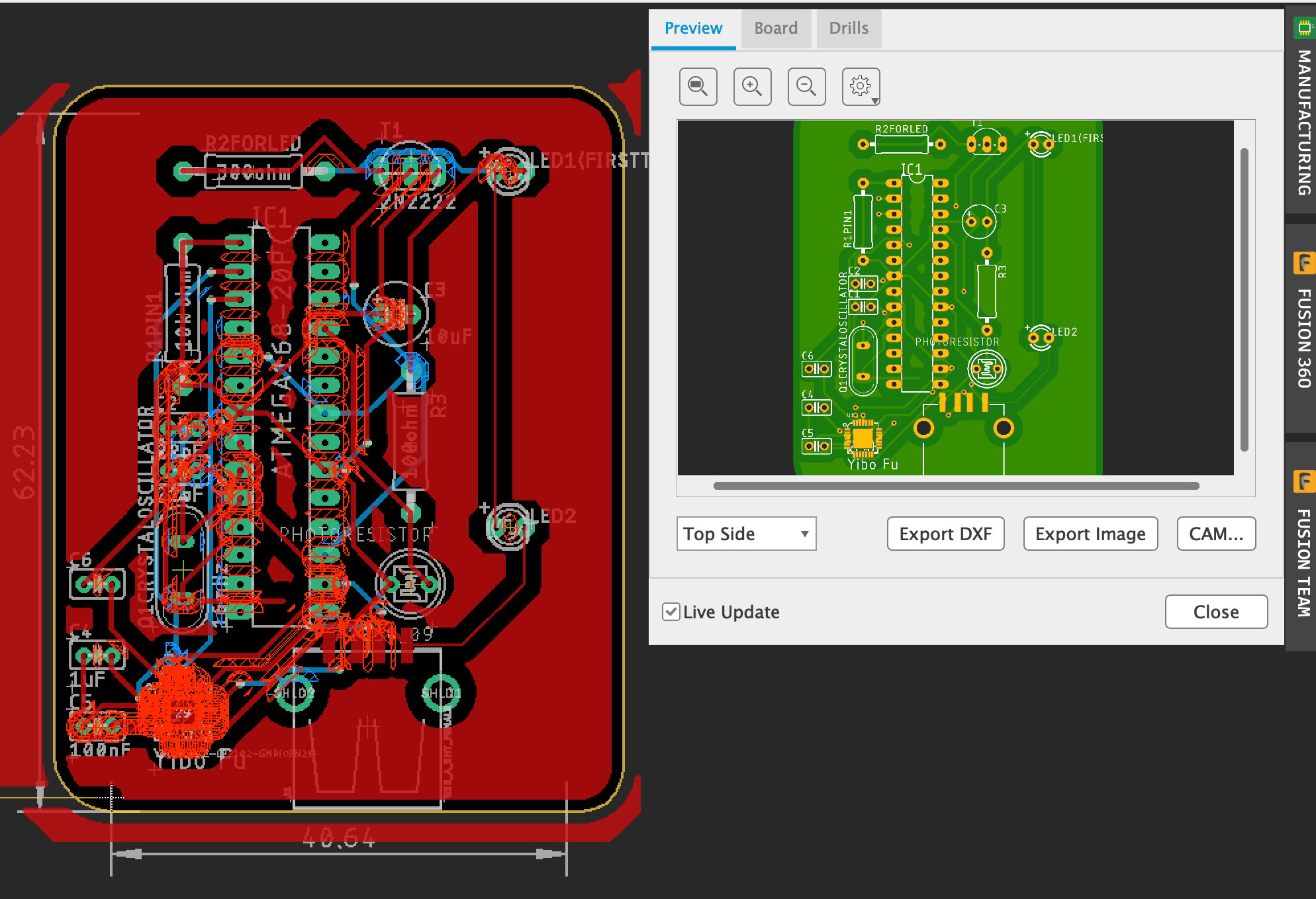Open the upper Fusion 360 sidebar icon

pos(1303,263)
